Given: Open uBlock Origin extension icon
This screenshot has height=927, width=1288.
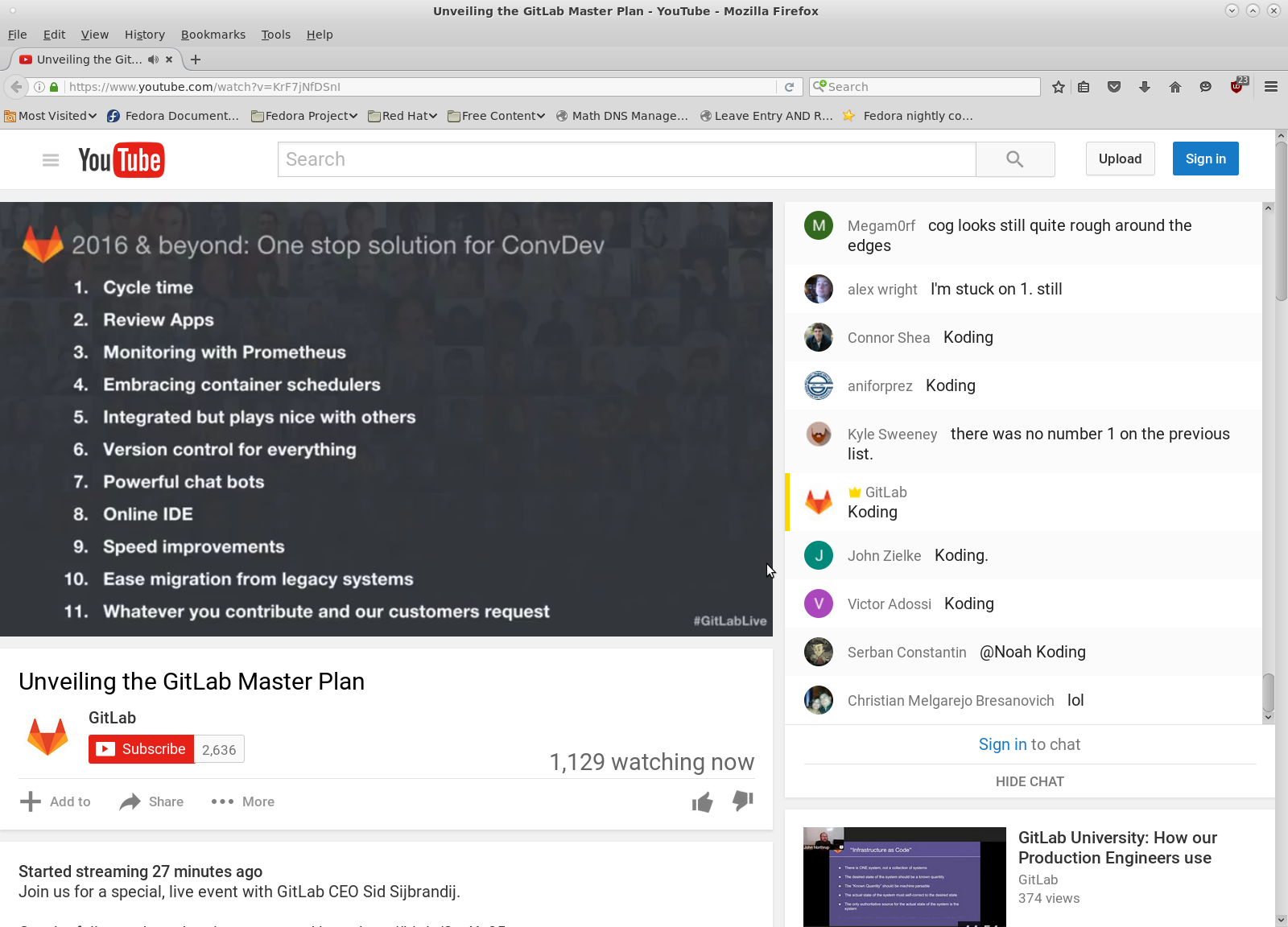Looking at the screenshot, I should tap(1238, 85).
